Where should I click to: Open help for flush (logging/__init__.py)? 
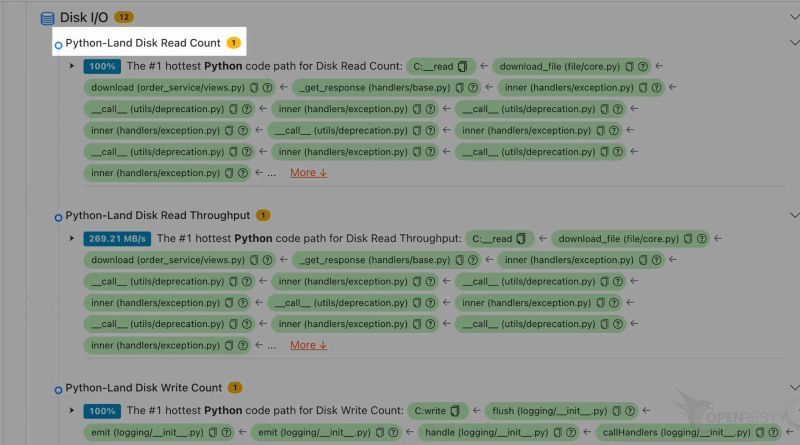tap(630, 411)
